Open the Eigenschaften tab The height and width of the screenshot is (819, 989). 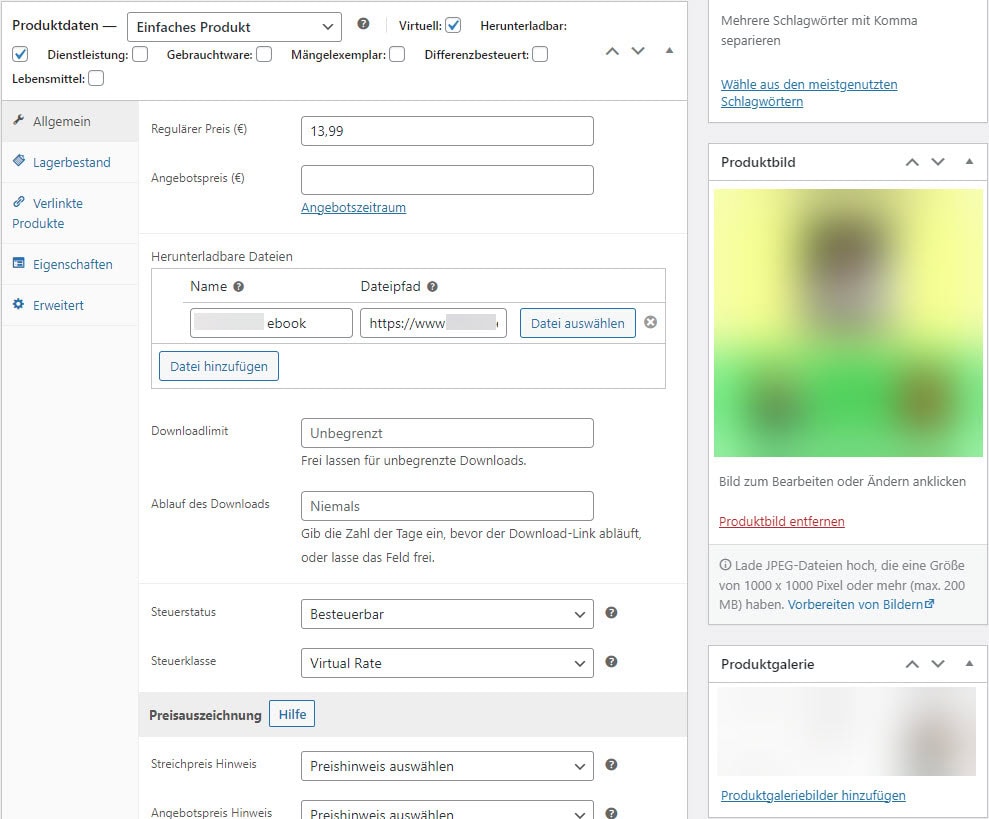coord(72,264)
